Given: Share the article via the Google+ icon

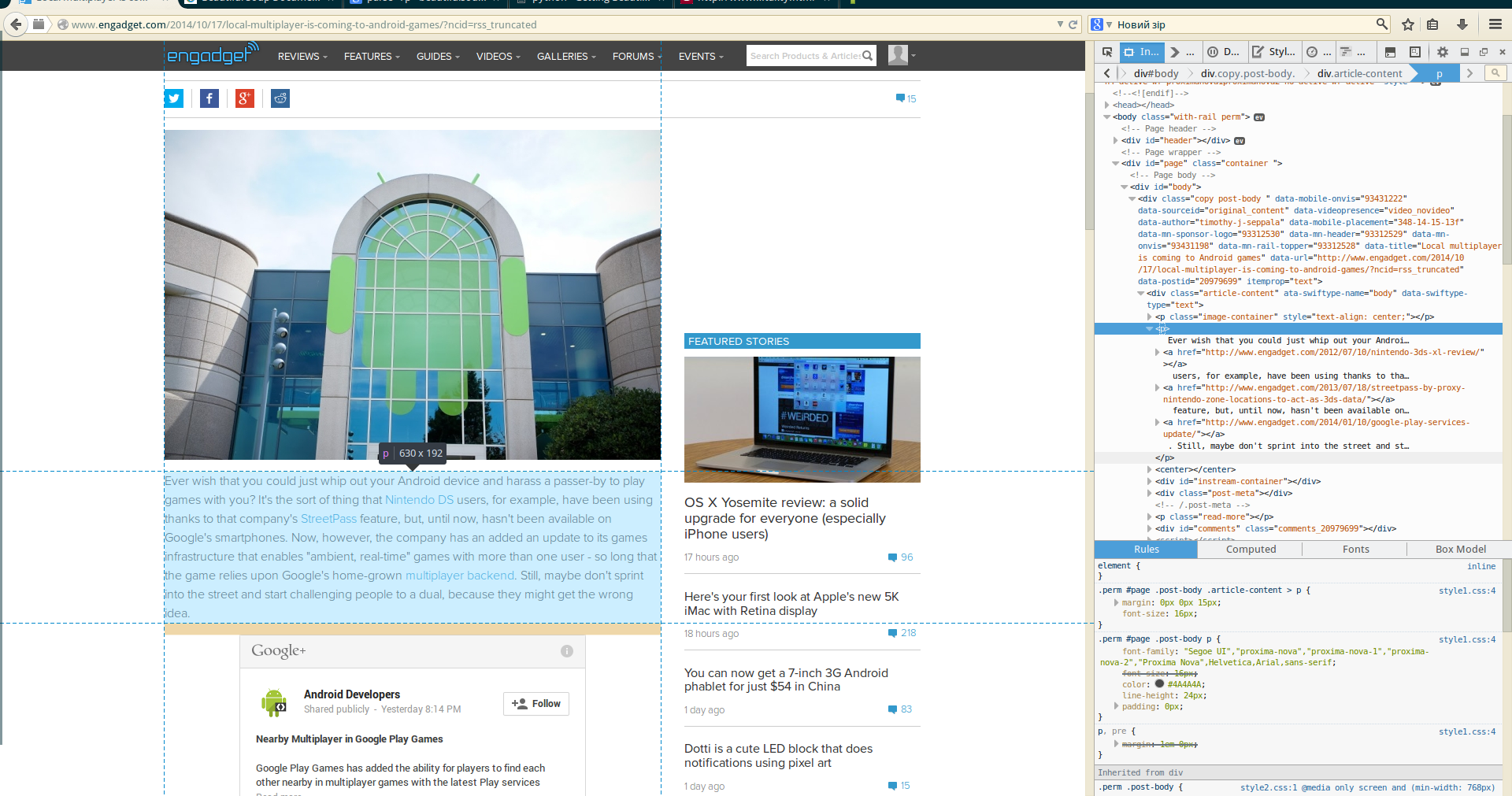Looking at the screenshot, I should click(245, 98).
